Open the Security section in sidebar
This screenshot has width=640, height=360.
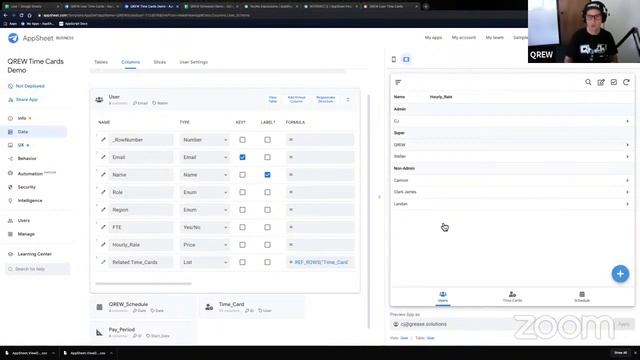coord(27,187)
